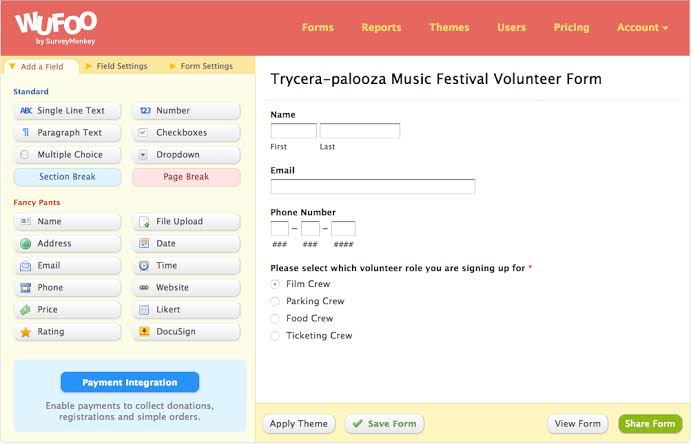Screen dimensions: 691x444
Task: Choose the Parking Crew radio option
Action: point(276,301)
